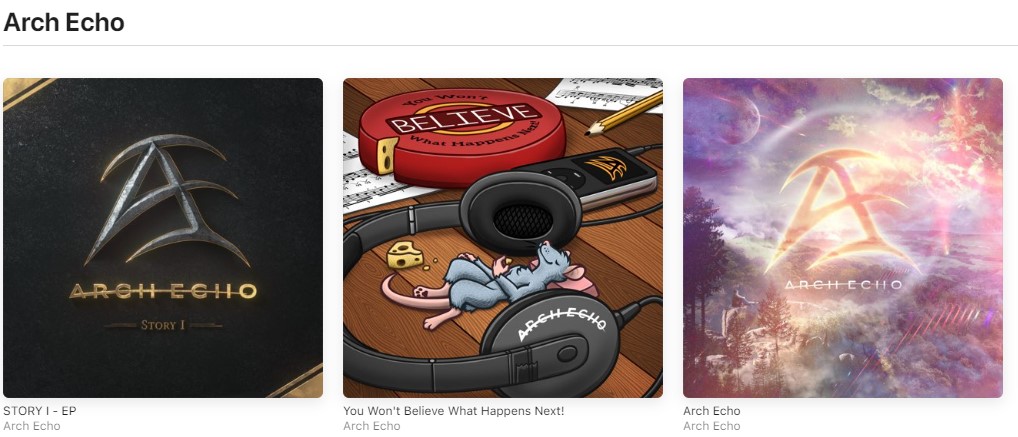Screen dimensions: 1018x437
Task: Select the Arch Echo artist link under STORY I
Action: (32, 426)
